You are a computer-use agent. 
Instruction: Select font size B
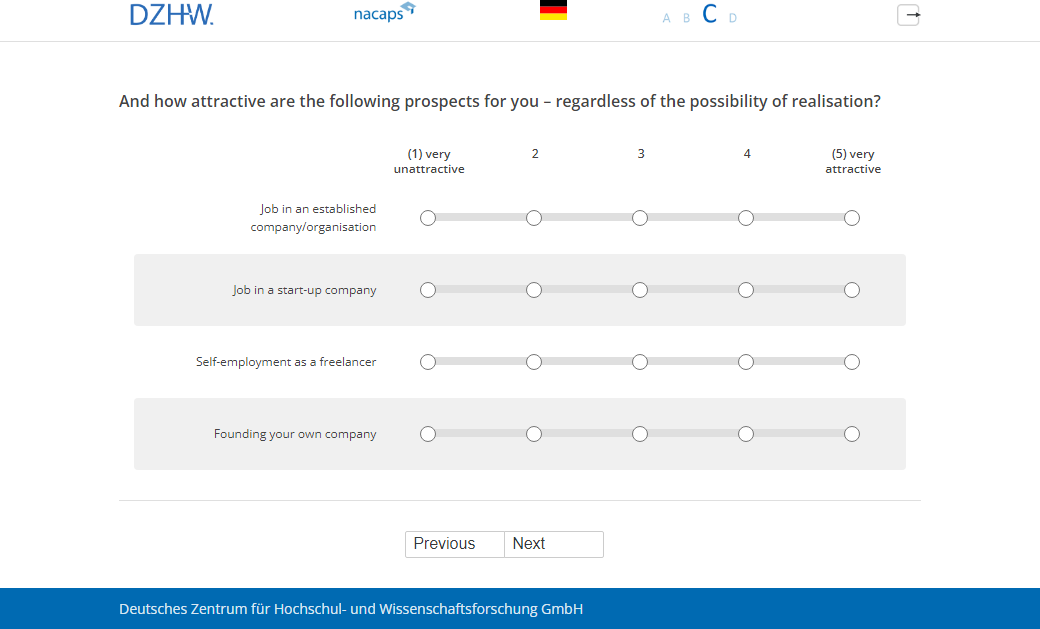[x=687, y=18]
